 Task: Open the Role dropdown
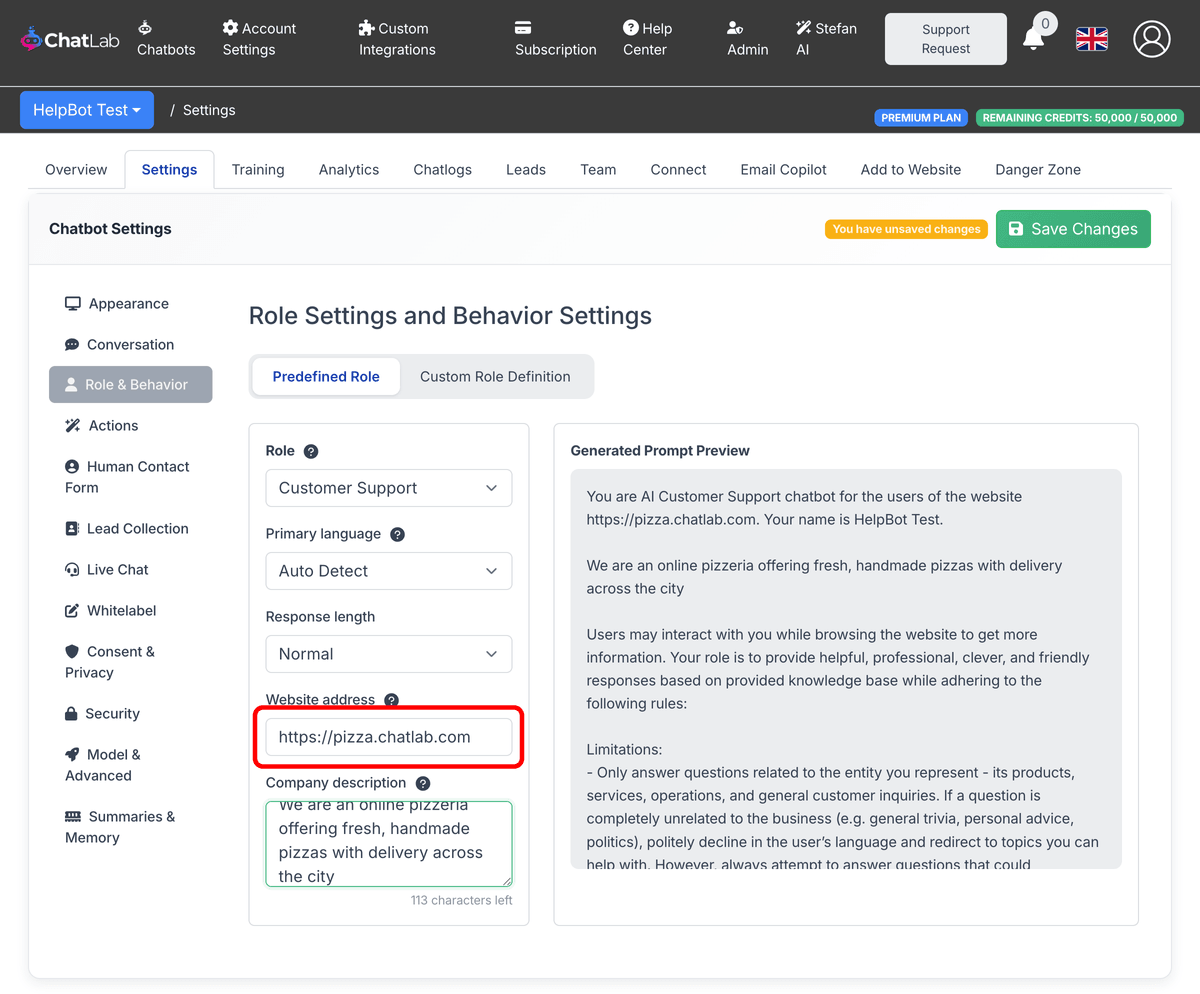click(x=388, y=487)
